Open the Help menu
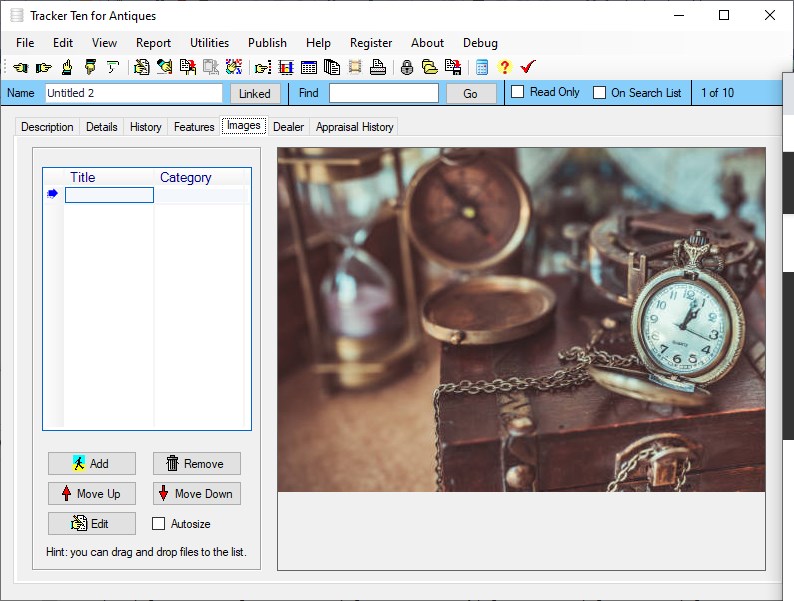Viewport: 794px width, 601px height. [319, 43]
